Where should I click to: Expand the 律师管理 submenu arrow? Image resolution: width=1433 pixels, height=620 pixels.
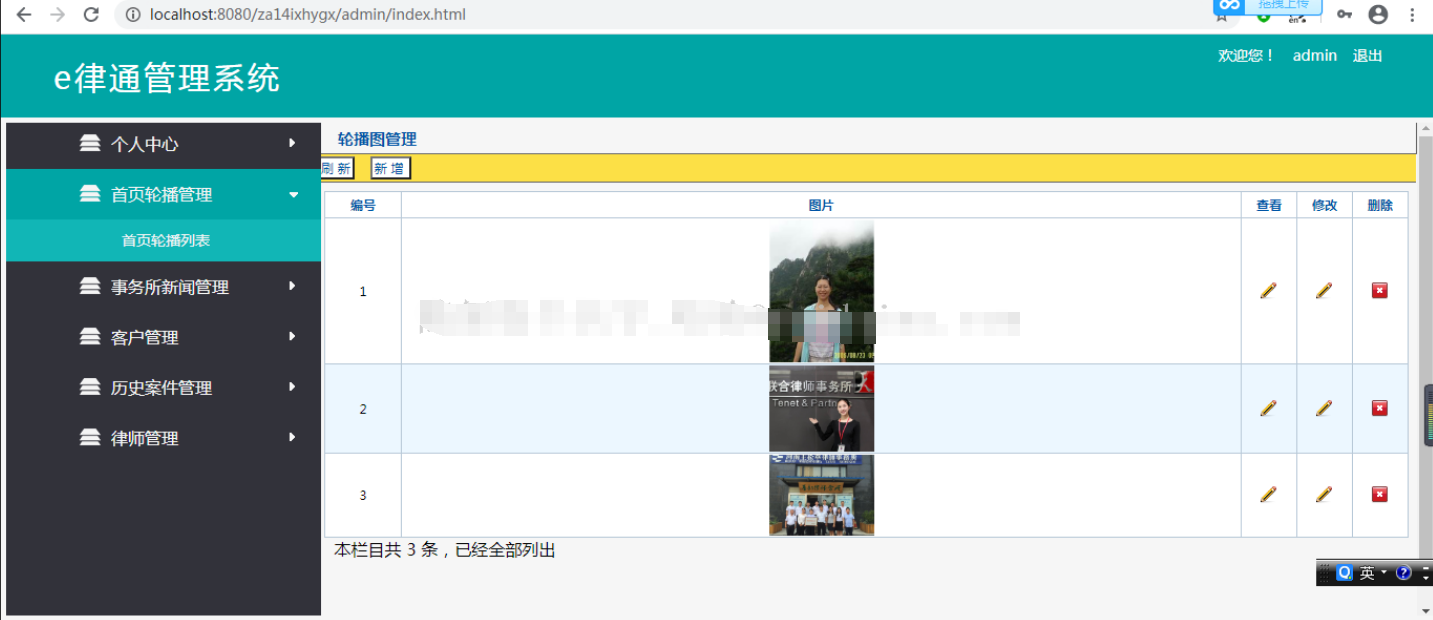[x=292, y=437]
